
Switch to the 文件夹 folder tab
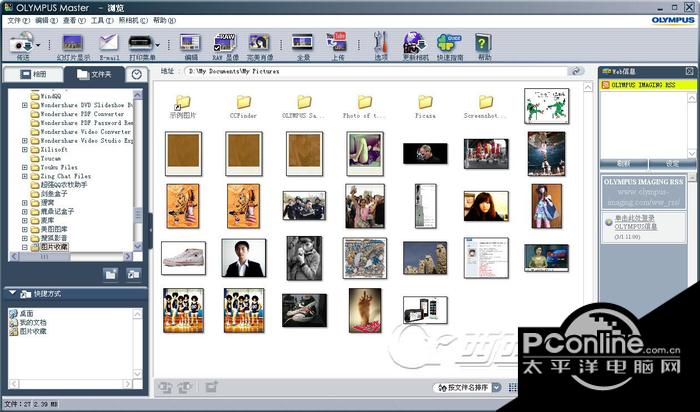pos(94,74)
